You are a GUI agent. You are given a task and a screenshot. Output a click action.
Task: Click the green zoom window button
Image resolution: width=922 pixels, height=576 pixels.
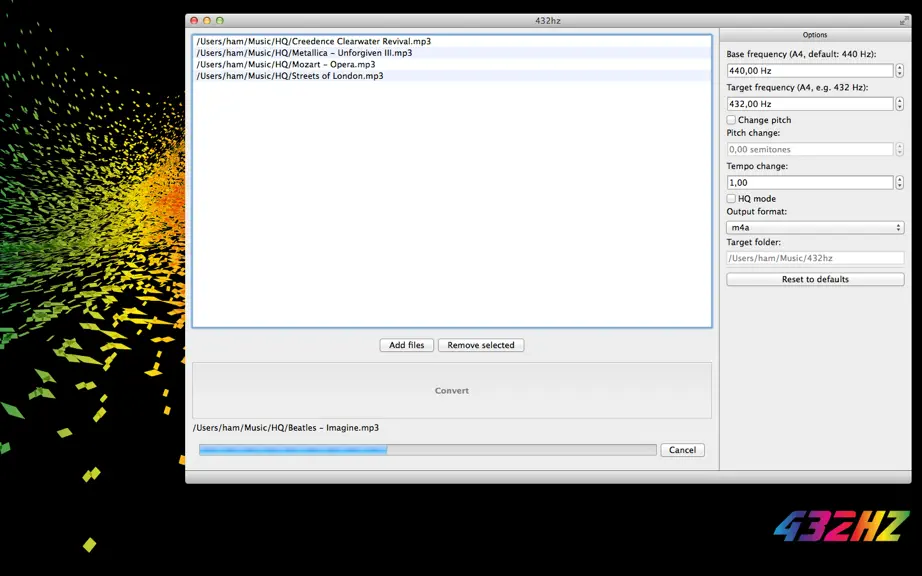(219, 21)
